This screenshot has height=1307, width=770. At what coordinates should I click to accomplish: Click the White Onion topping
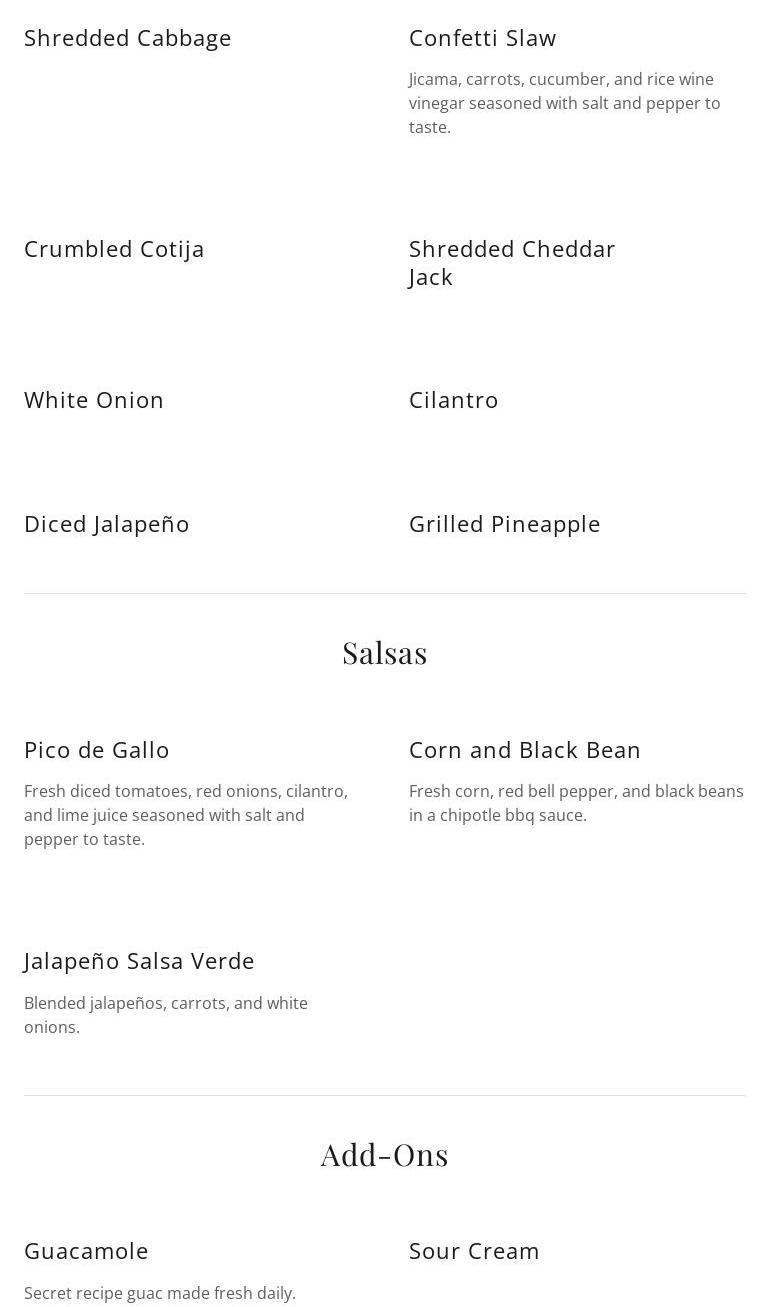tap(94, 400)
